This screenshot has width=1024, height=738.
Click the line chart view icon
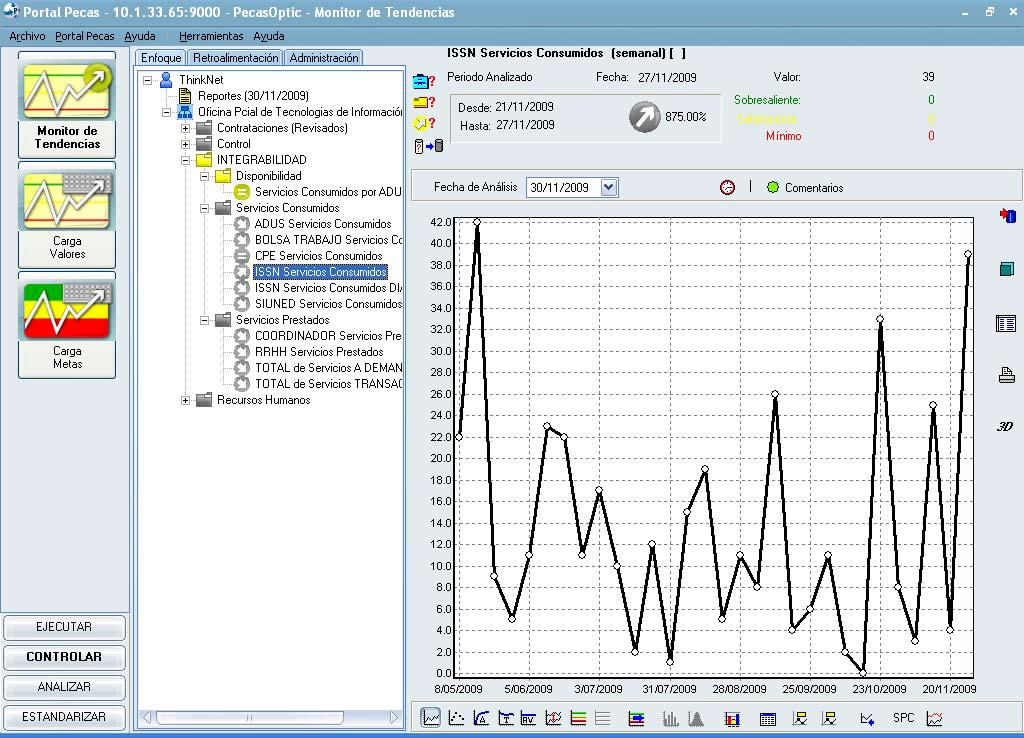[431, 718]
